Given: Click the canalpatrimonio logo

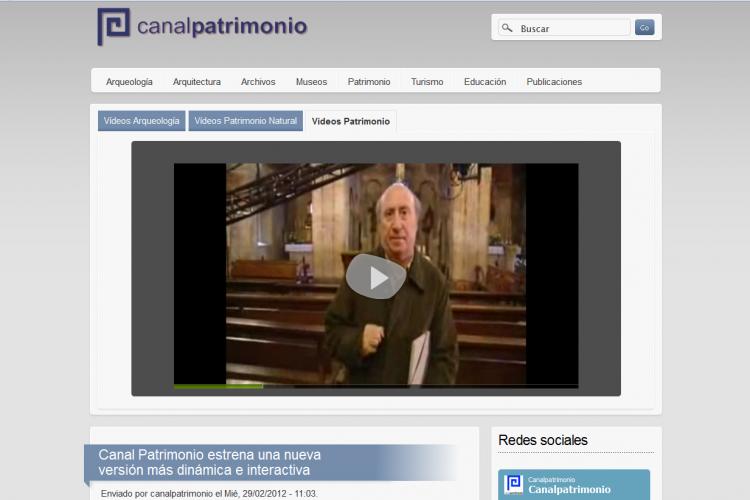Looking at the screenshot, I should 202,26.
